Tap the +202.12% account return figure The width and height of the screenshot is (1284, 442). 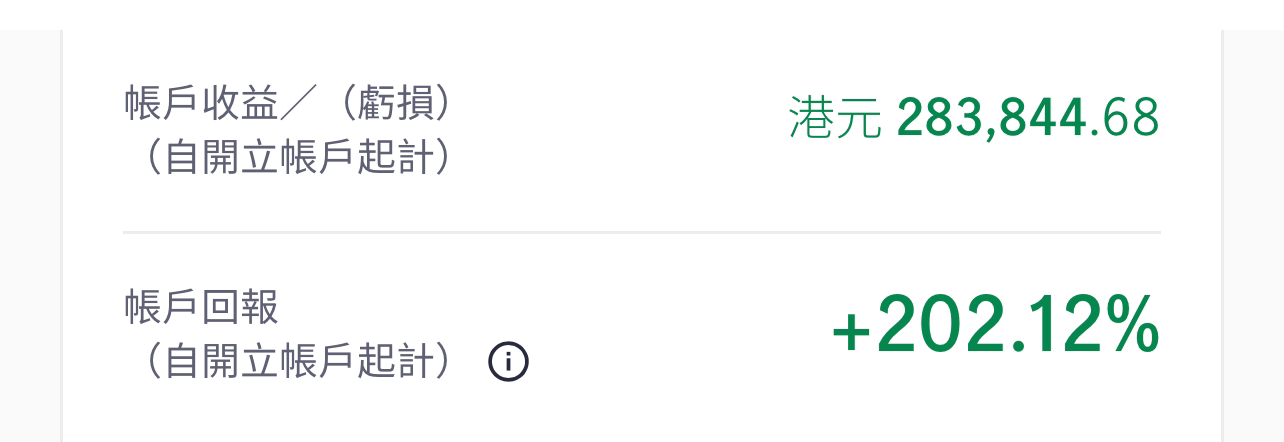tap(995, 326)
